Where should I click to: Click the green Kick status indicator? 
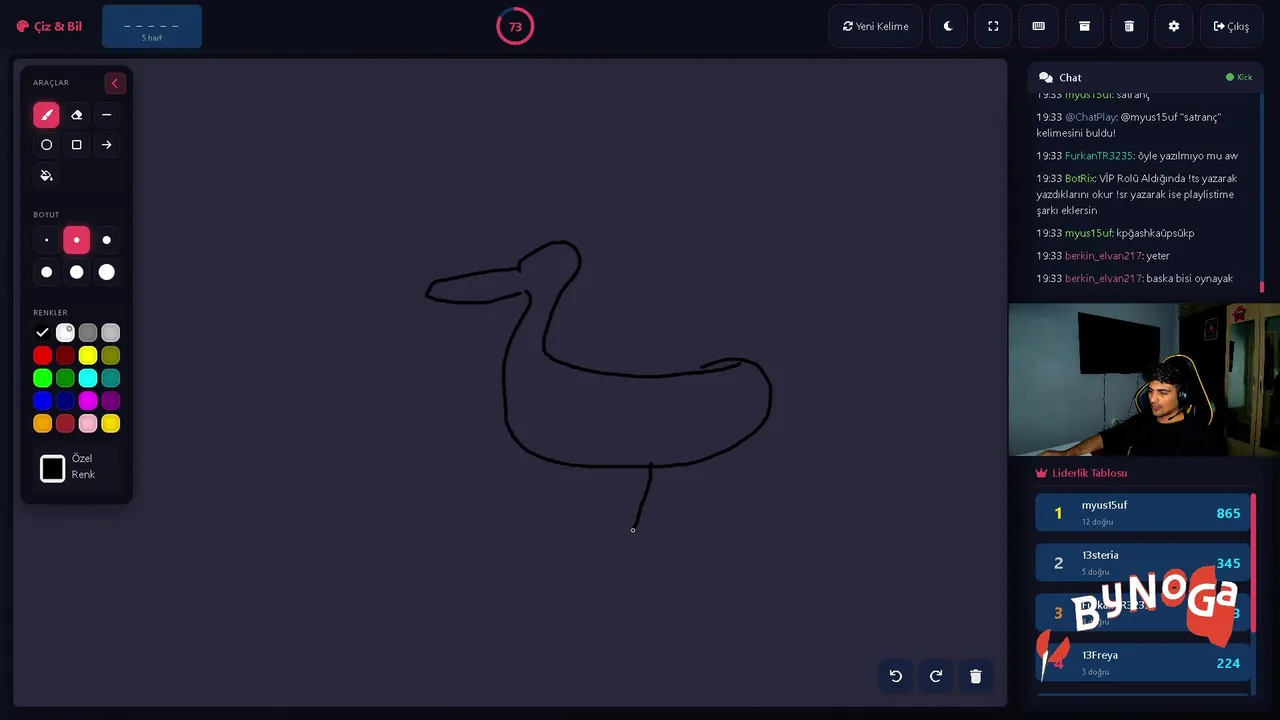pos(1239,77)
